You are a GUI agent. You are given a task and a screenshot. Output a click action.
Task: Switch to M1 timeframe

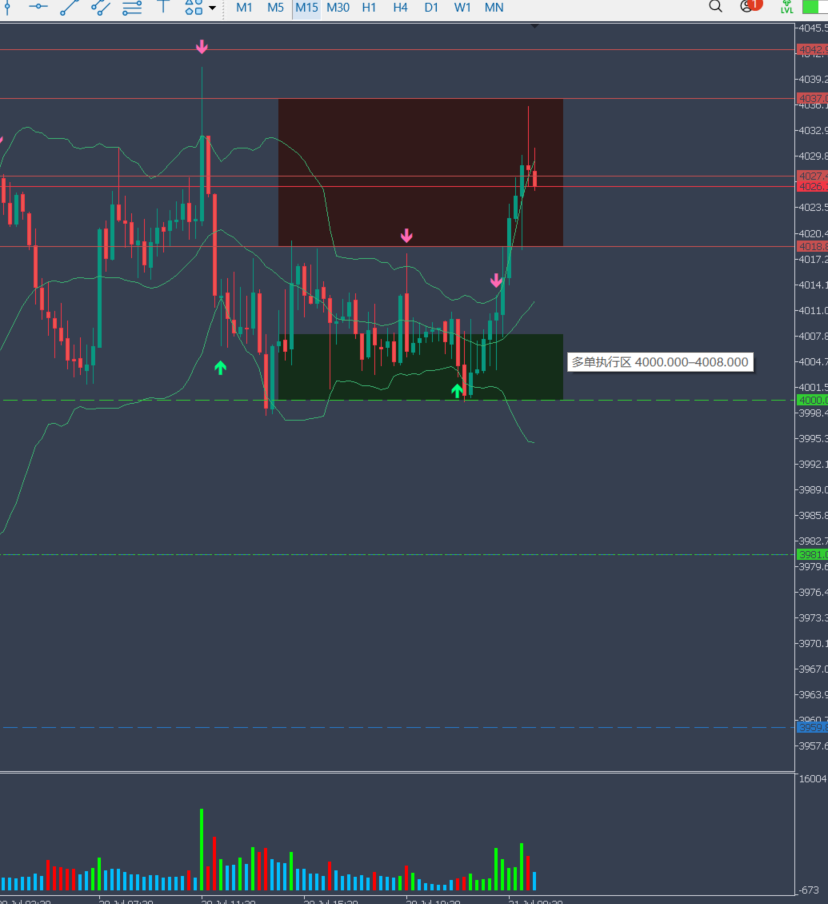(x=244, y=7)
